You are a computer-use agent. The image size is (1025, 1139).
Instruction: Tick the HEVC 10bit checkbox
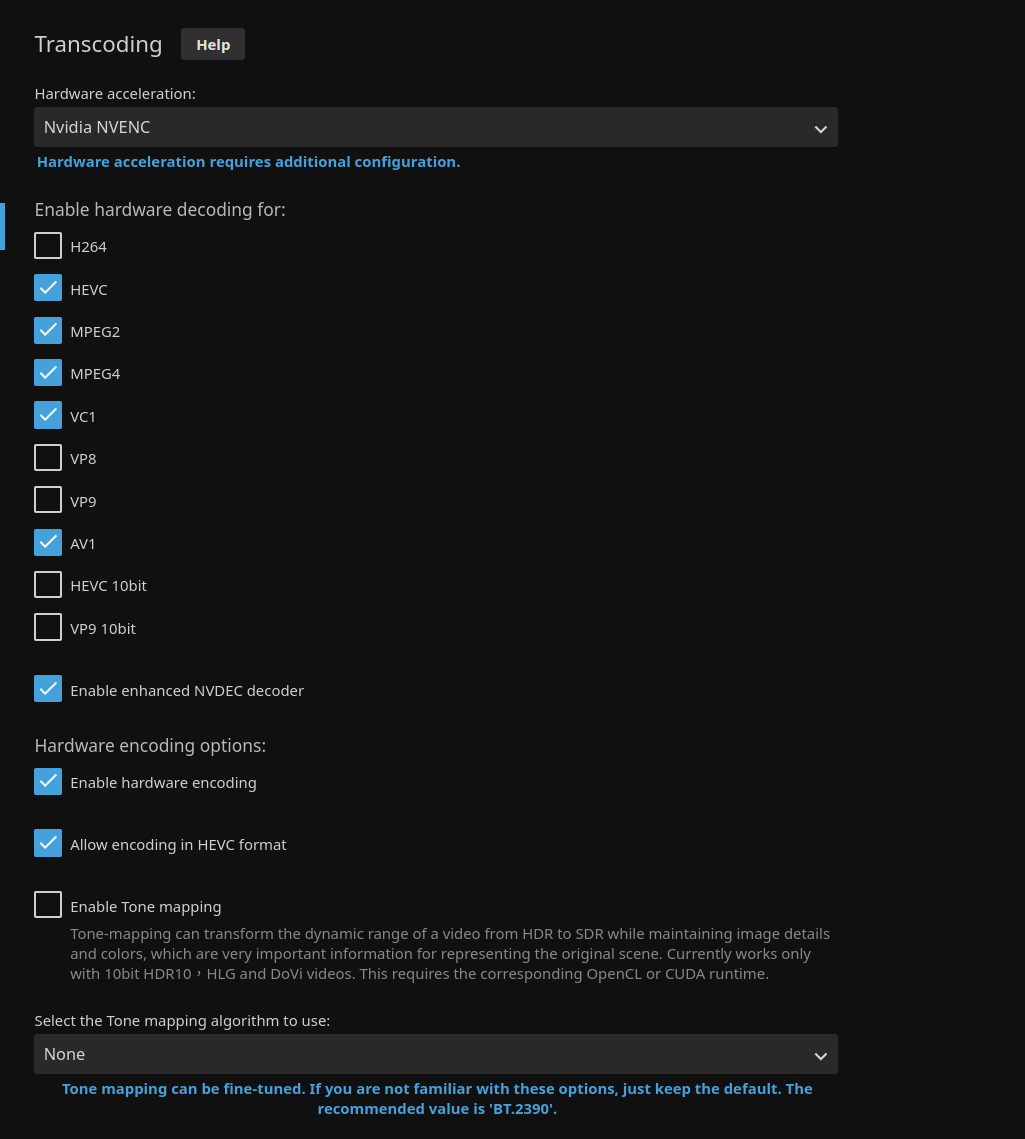coord(48,585)
